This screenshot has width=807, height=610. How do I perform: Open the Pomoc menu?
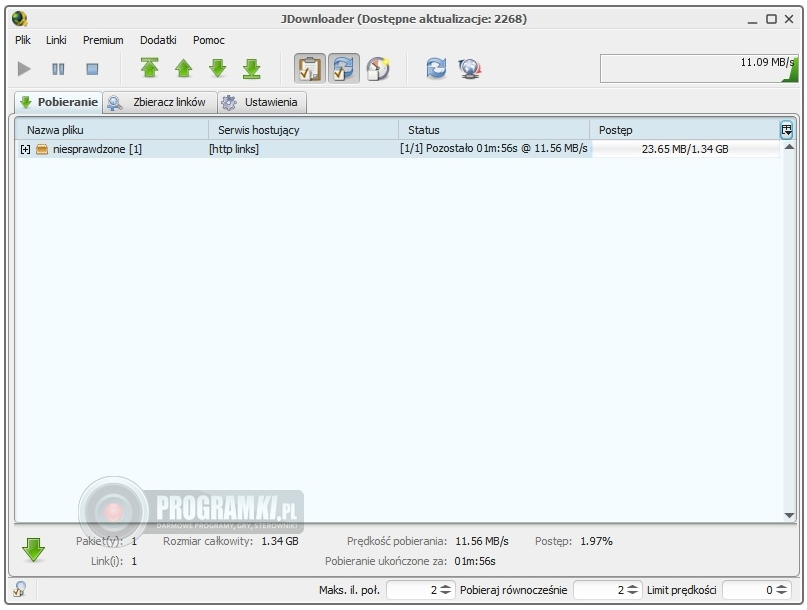[208, 40]
